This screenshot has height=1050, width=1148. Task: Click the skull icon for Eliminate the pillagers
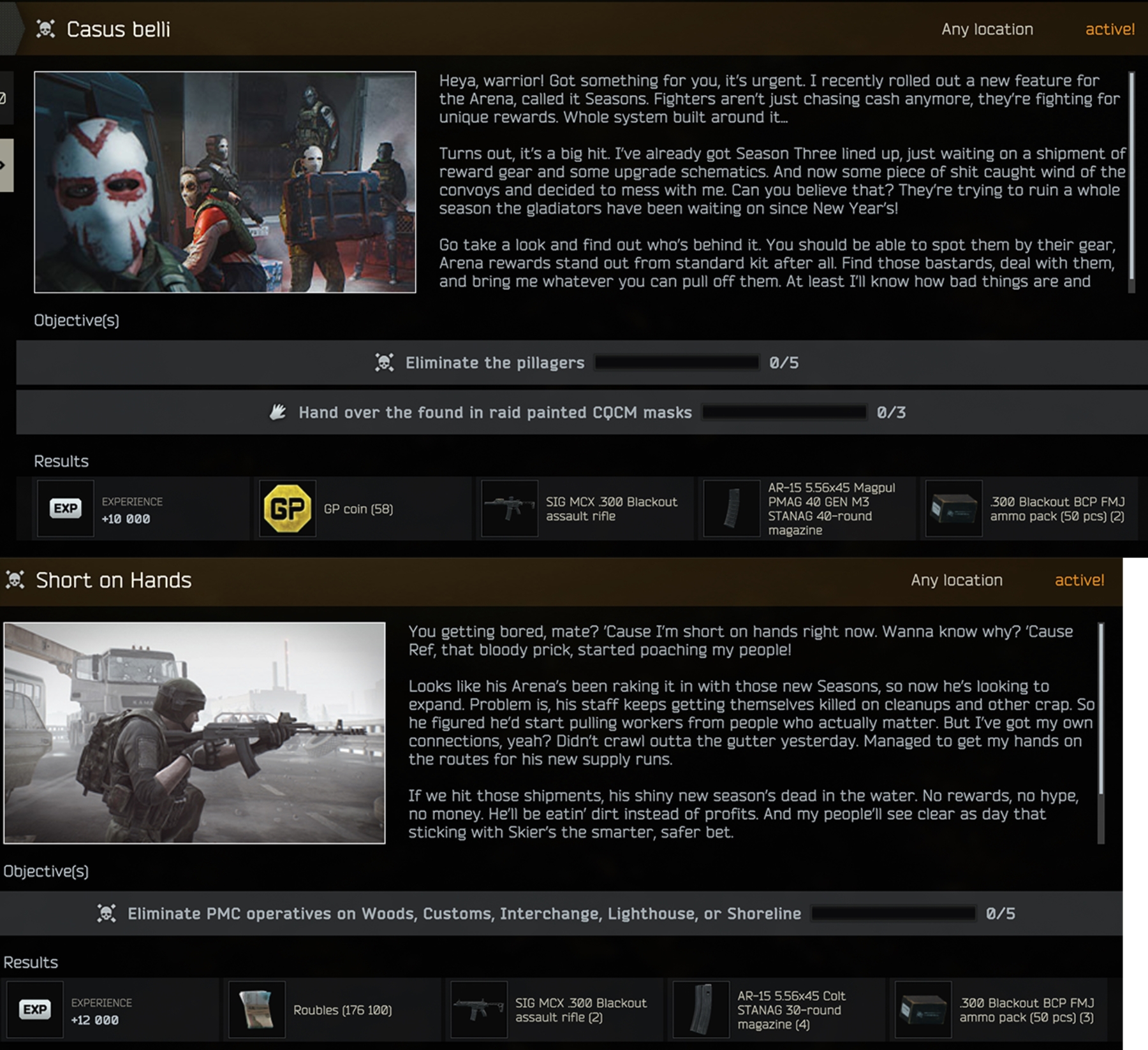(x=384, y=363)
